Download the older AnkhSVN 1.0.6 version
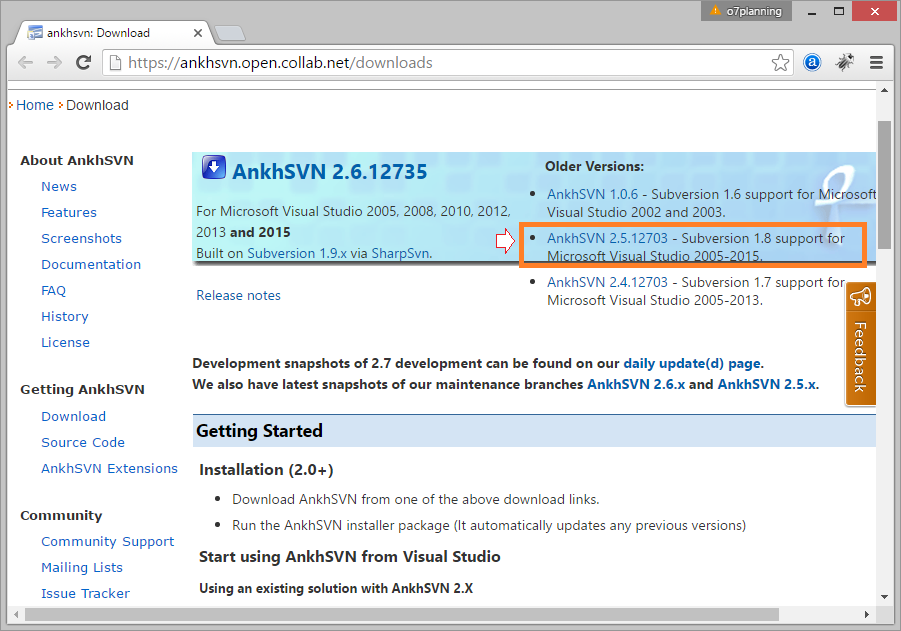 click(x=592, y=194)
